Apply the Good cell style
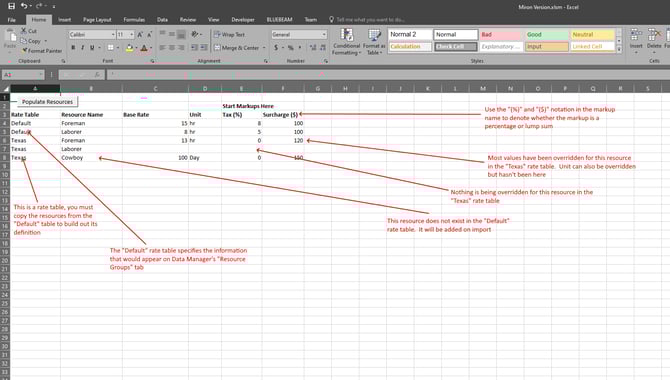The width and height of the screenshot is (670, 380). pyautogui.click(x=547, y=35)
